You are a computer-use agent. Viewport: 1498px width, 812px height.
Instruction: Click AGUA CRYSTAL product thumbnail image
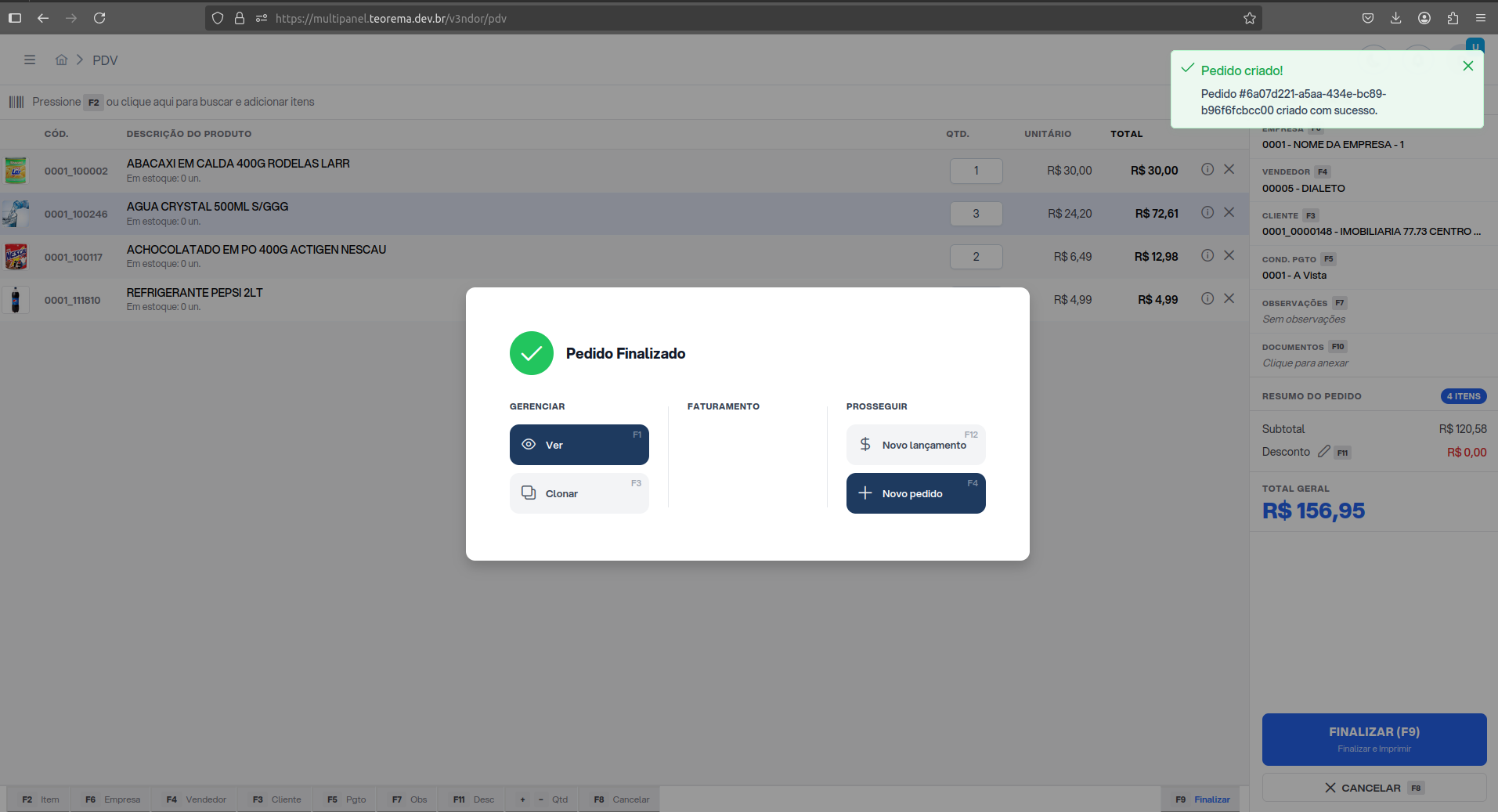click(x=16, y=214)
